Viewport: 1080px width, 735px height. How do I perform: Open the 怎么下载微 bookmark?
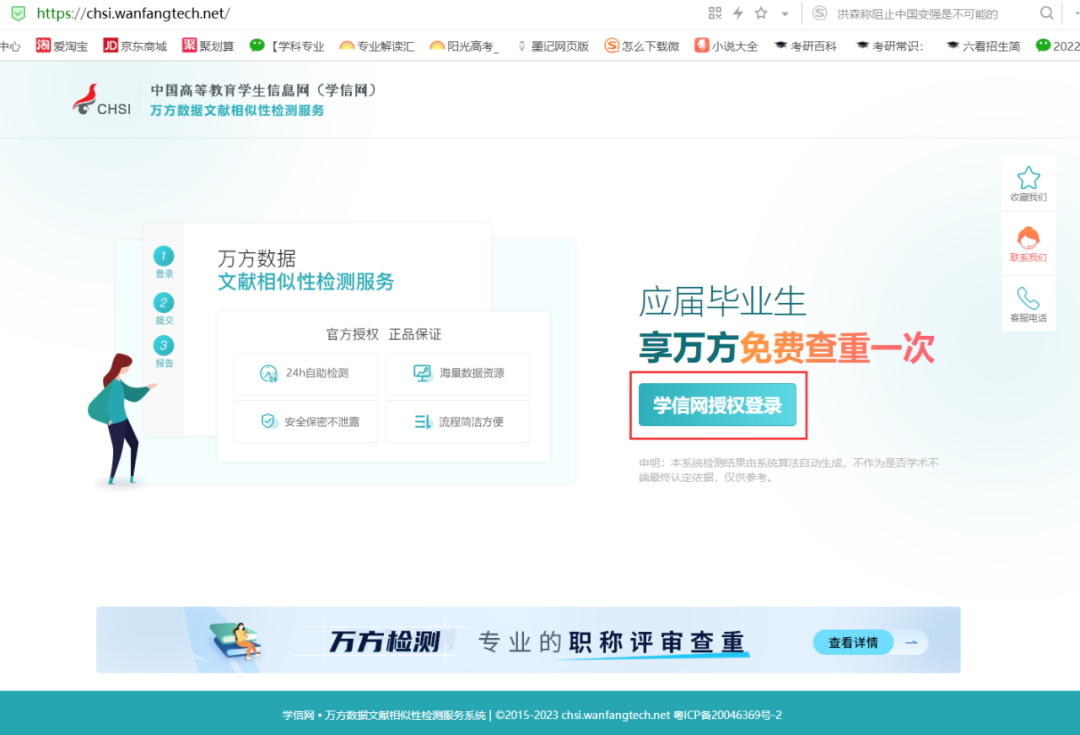641,46
